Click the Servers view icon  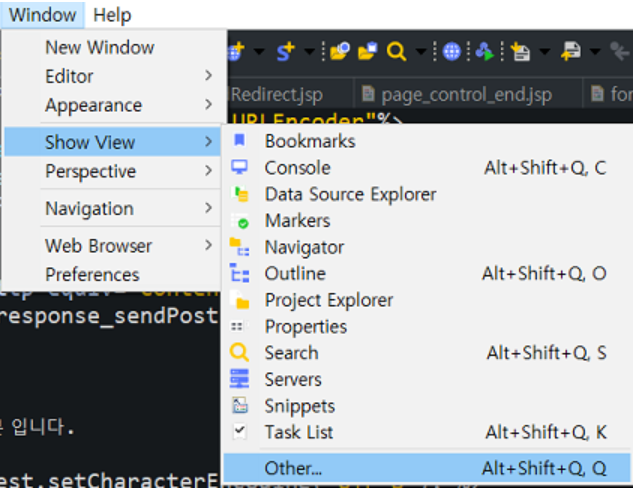[x=239, y=378]
